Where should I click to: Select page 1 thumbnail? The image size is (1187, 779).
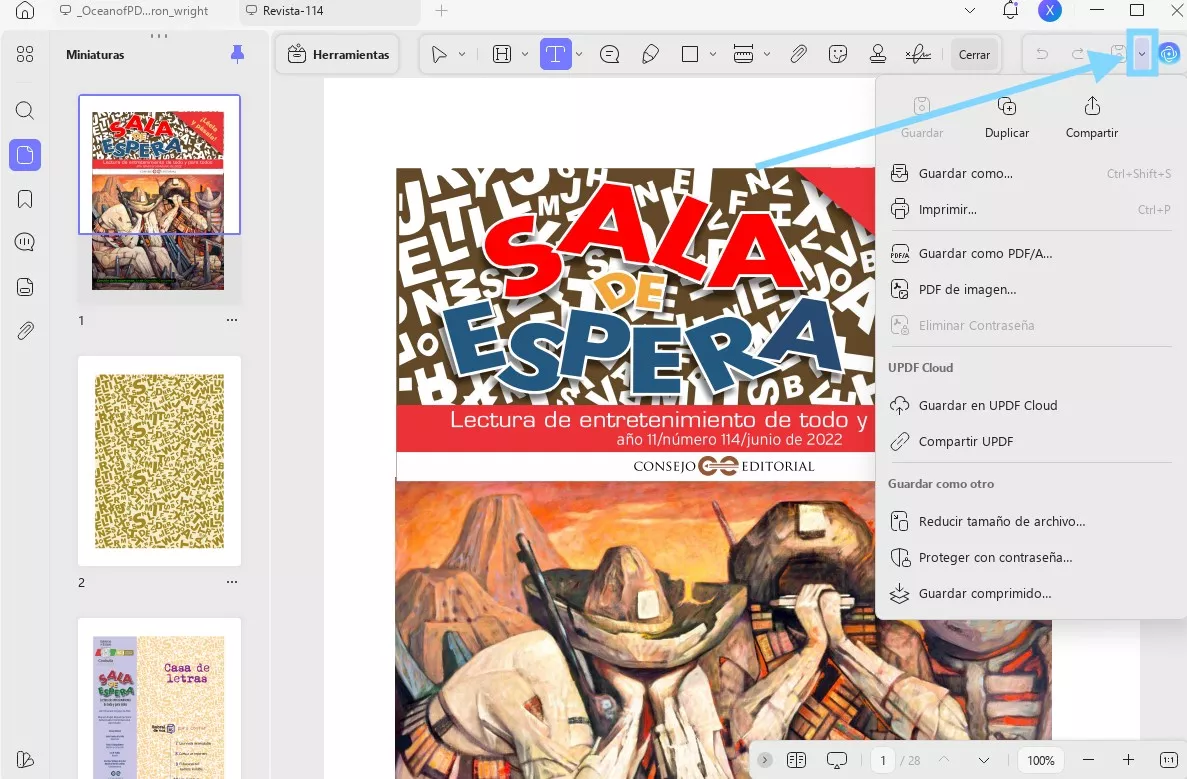click(159, 200)
